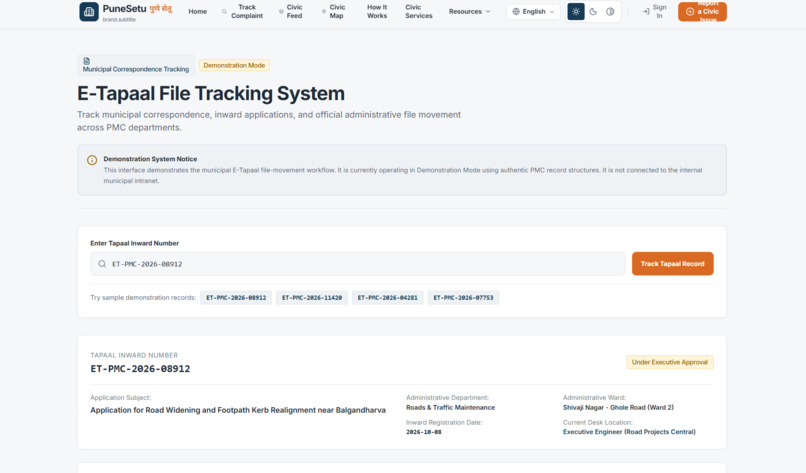Click the Municipal Correspondence Tracking badge

click(x=136, y=65)
